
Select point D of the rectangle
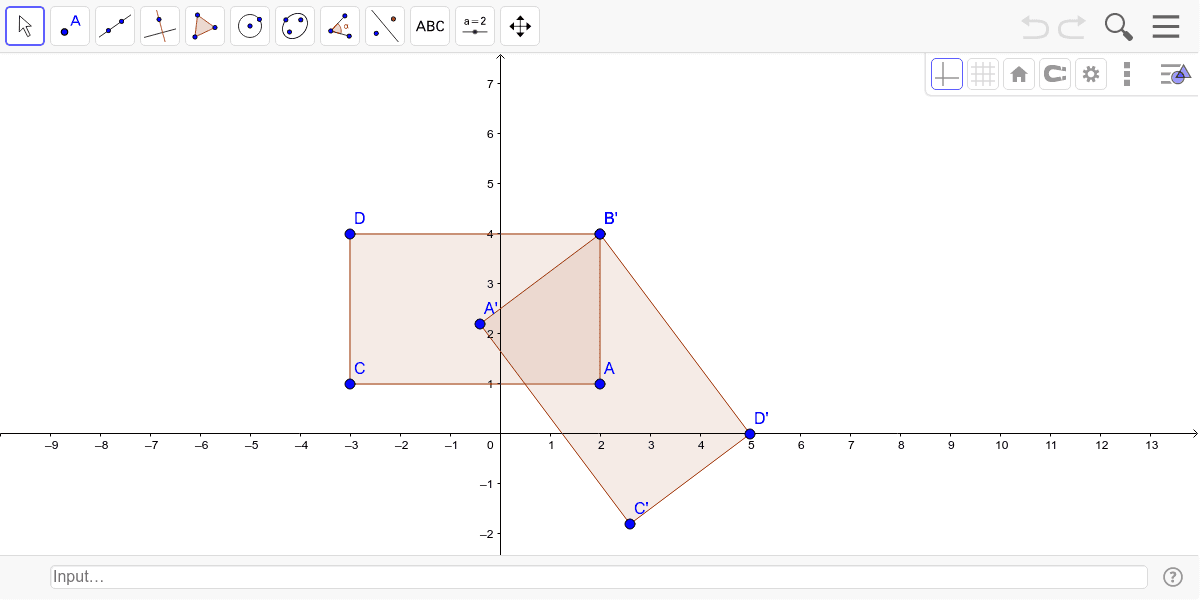coord(350,234)
